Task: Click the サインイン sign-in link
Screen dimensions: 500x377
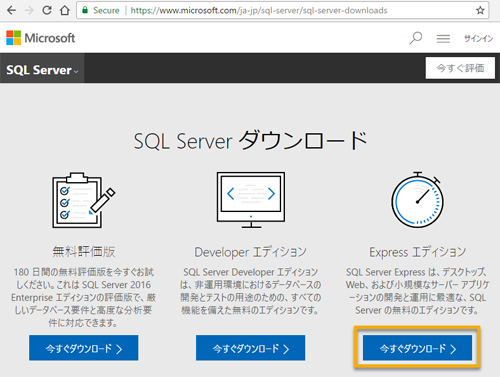Action: click(x=478, y=39)
